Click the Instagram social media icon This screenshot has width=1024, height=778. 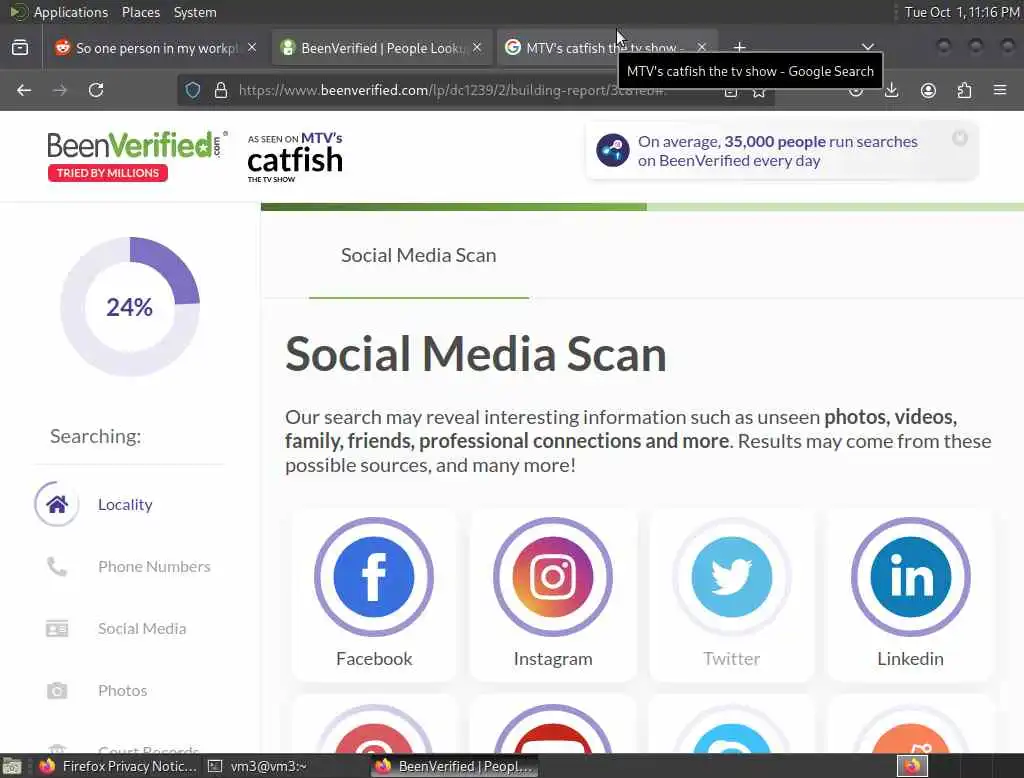tap(552, 577)
